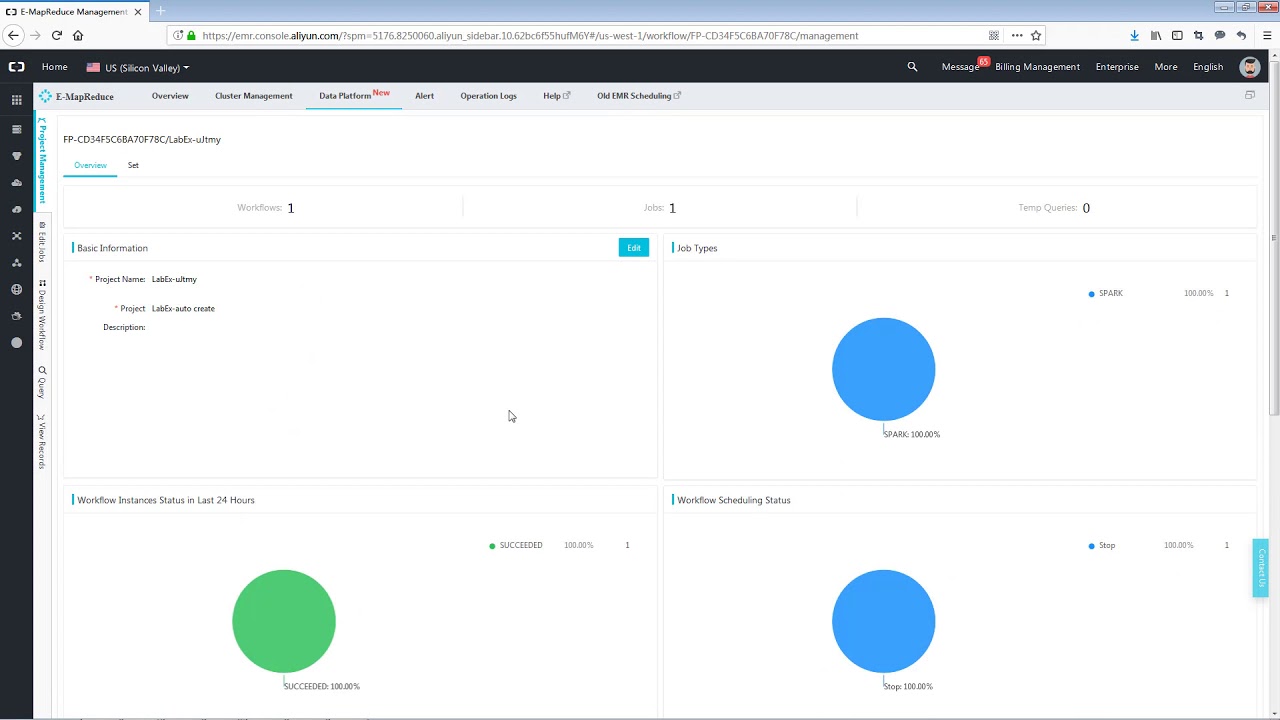The width and height of the screenshot is (1280, 720).
Task: Toggle the Stop legend entry in scheduling chart
Action: coord(1102,545)
